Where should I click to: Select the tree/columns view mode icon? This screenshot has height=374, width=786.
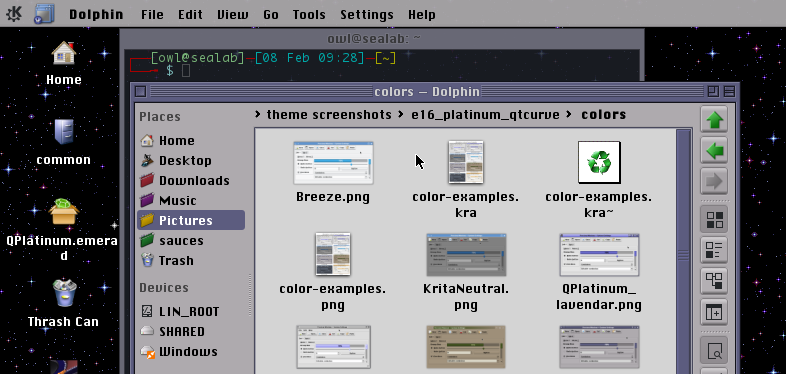click(714, 281)
